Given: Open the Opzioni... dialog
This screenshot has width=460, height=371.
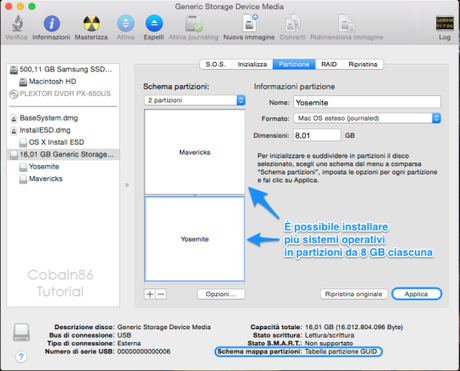Looking at the screenshot, I should [221, 294].
